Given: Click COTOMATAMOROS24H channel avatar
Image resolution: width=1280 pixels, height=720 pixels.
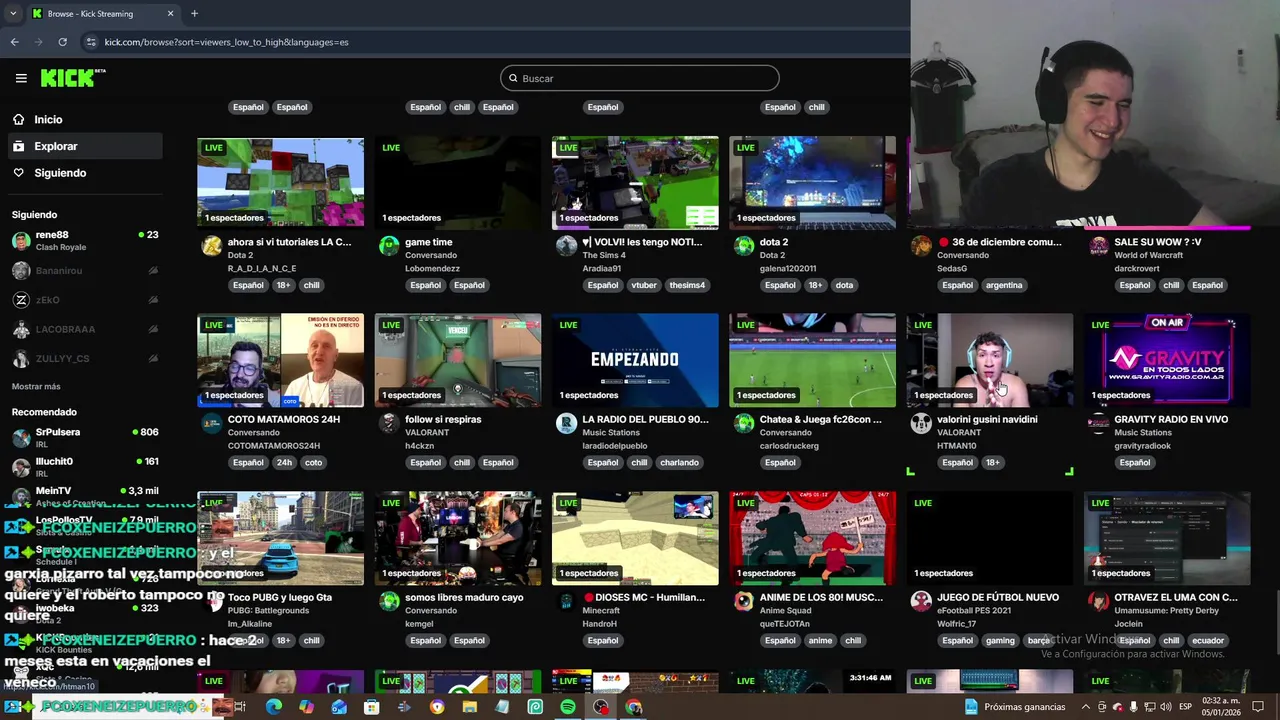Looking at the screenshot, I should click(211, 423).
